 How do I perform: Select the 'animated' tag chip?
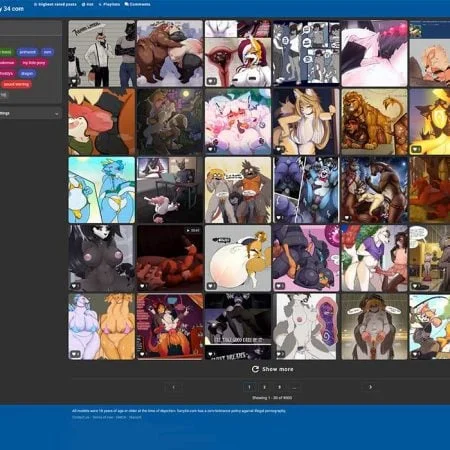click(27, 52)
